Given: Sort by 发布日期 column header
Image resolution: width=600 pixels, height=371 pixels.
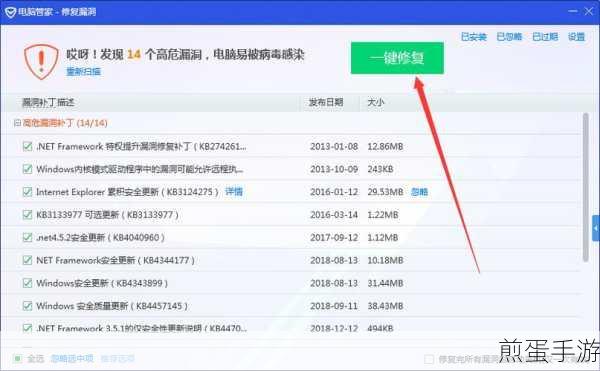Looking at the screenshot, I should point(326,102).
